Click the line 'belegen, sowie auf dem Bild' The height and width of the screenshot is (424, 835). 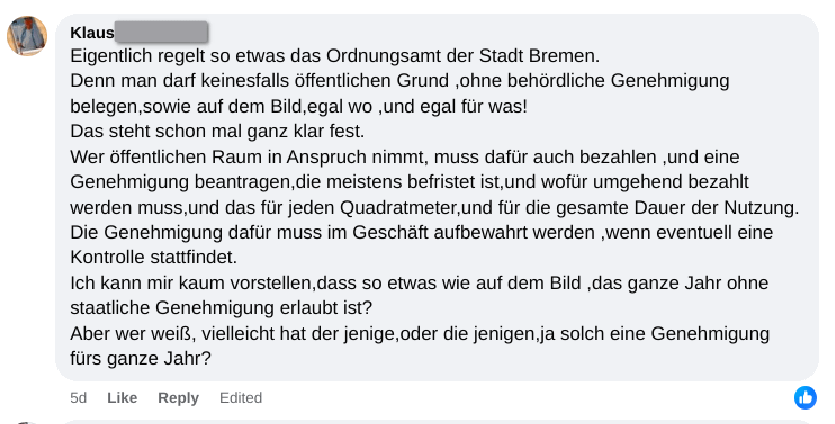[x=299, y=107]
